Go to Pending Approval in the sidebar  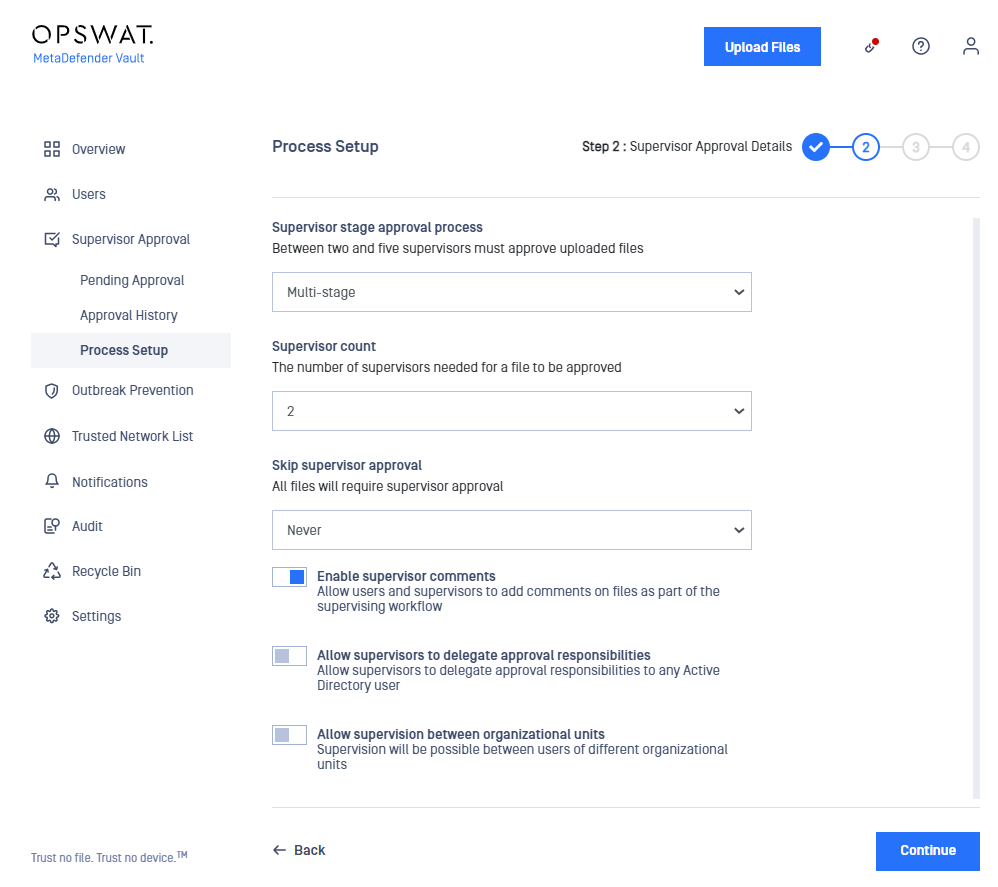coord(132,280)
